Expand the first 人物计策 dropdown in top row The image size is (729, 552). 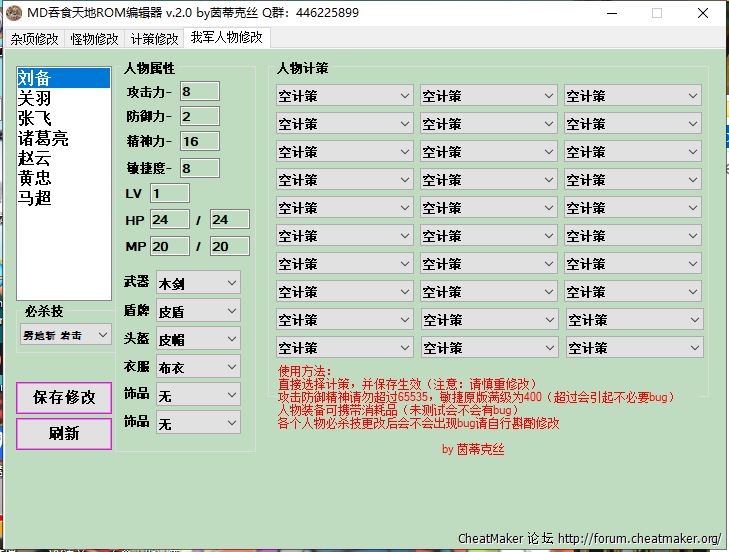pyautogui.click(x=344, y=96)
